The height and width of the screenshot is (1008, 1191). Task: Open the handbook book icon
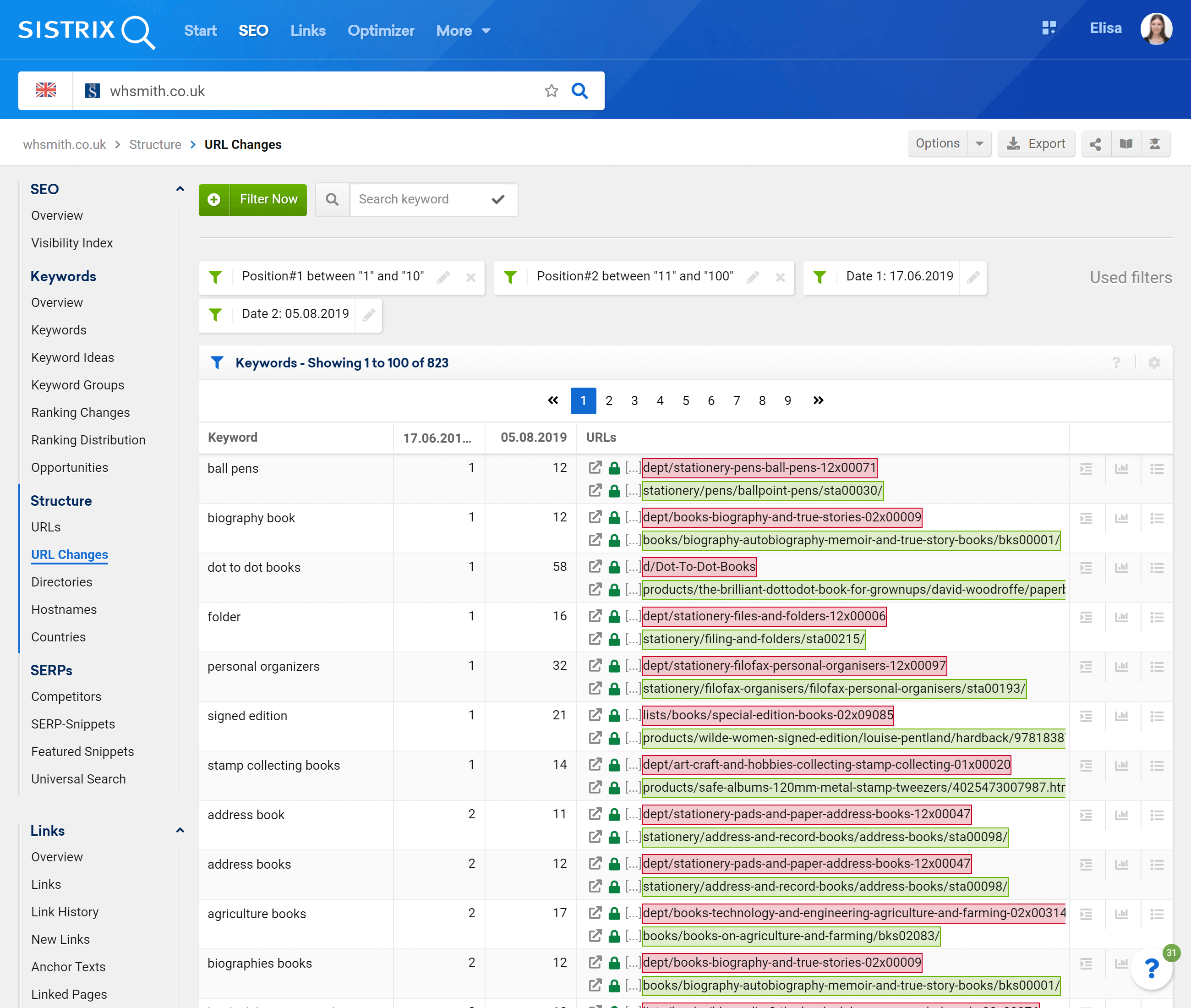click(x=1126, y=144)
